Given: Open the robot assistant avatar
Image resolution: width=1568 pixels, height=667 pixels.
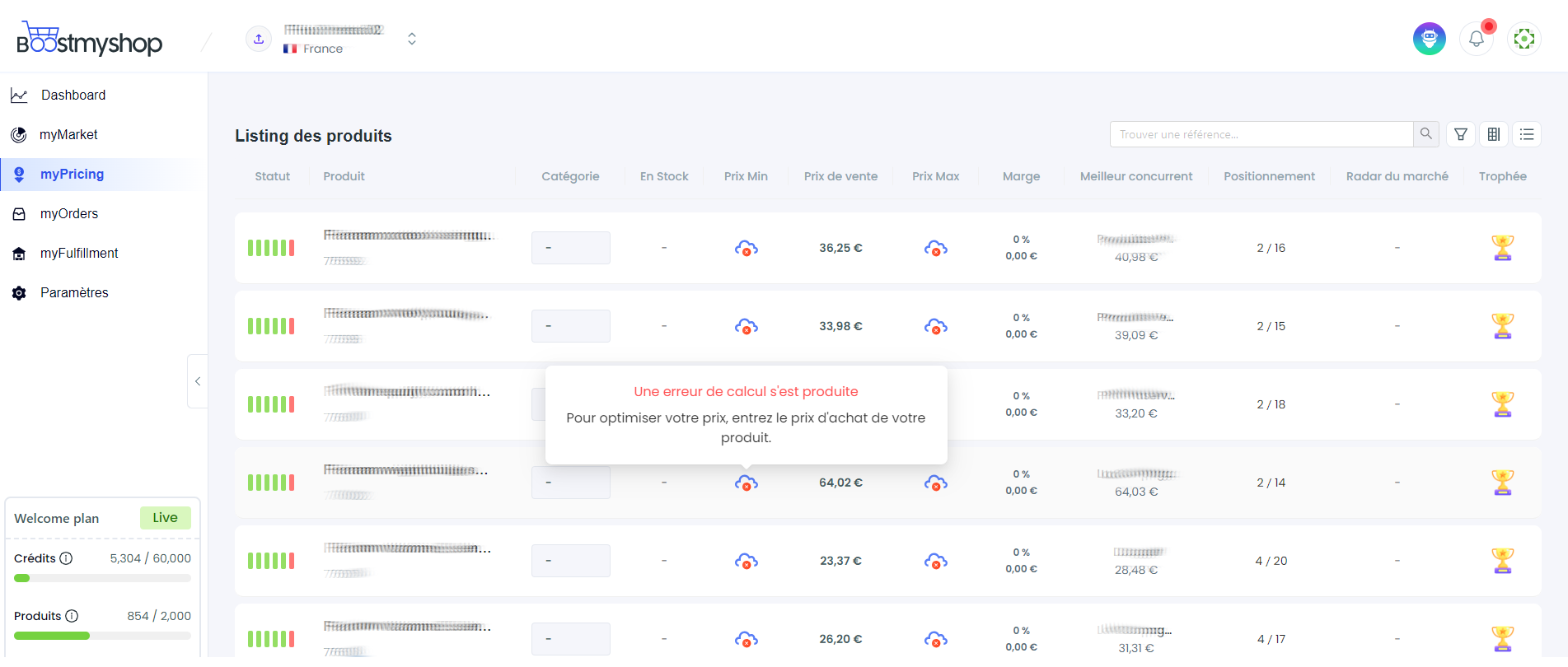Looking at the screenshot, I should (1430, 39).
